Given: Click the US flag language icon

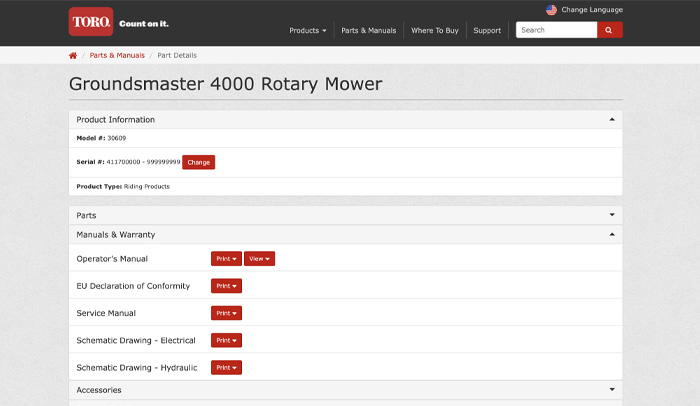Looking at the screenshot, I should 551,10.
